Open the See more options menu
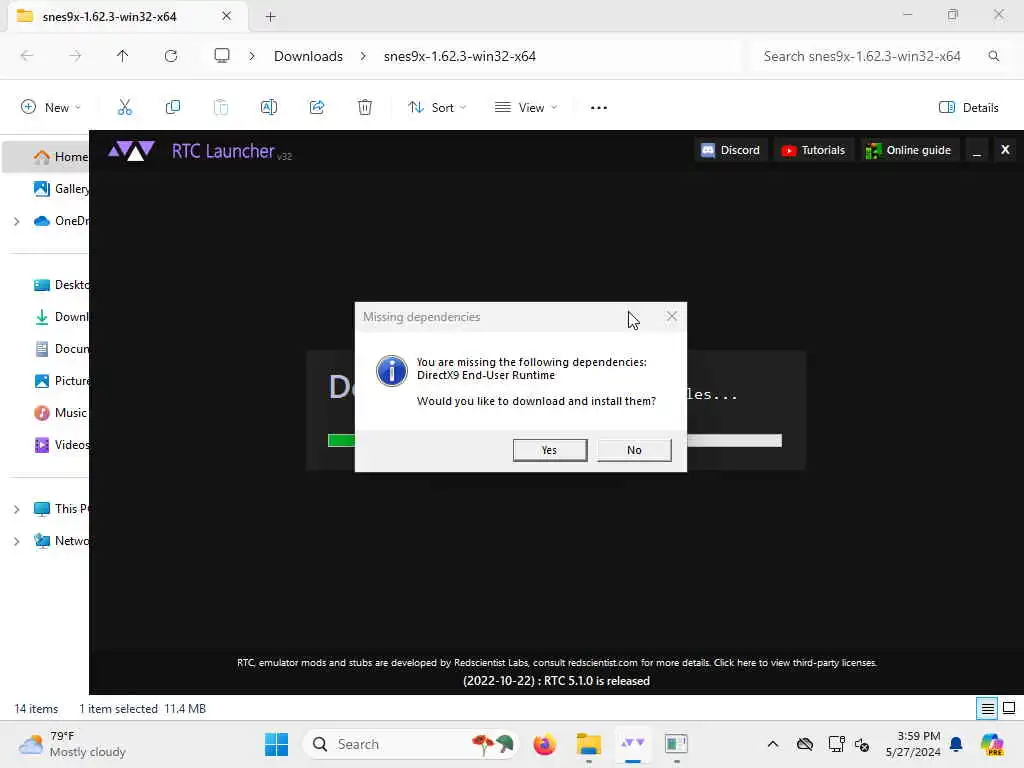The width and height of the screenshot is (1024, 768). point(599,108)
